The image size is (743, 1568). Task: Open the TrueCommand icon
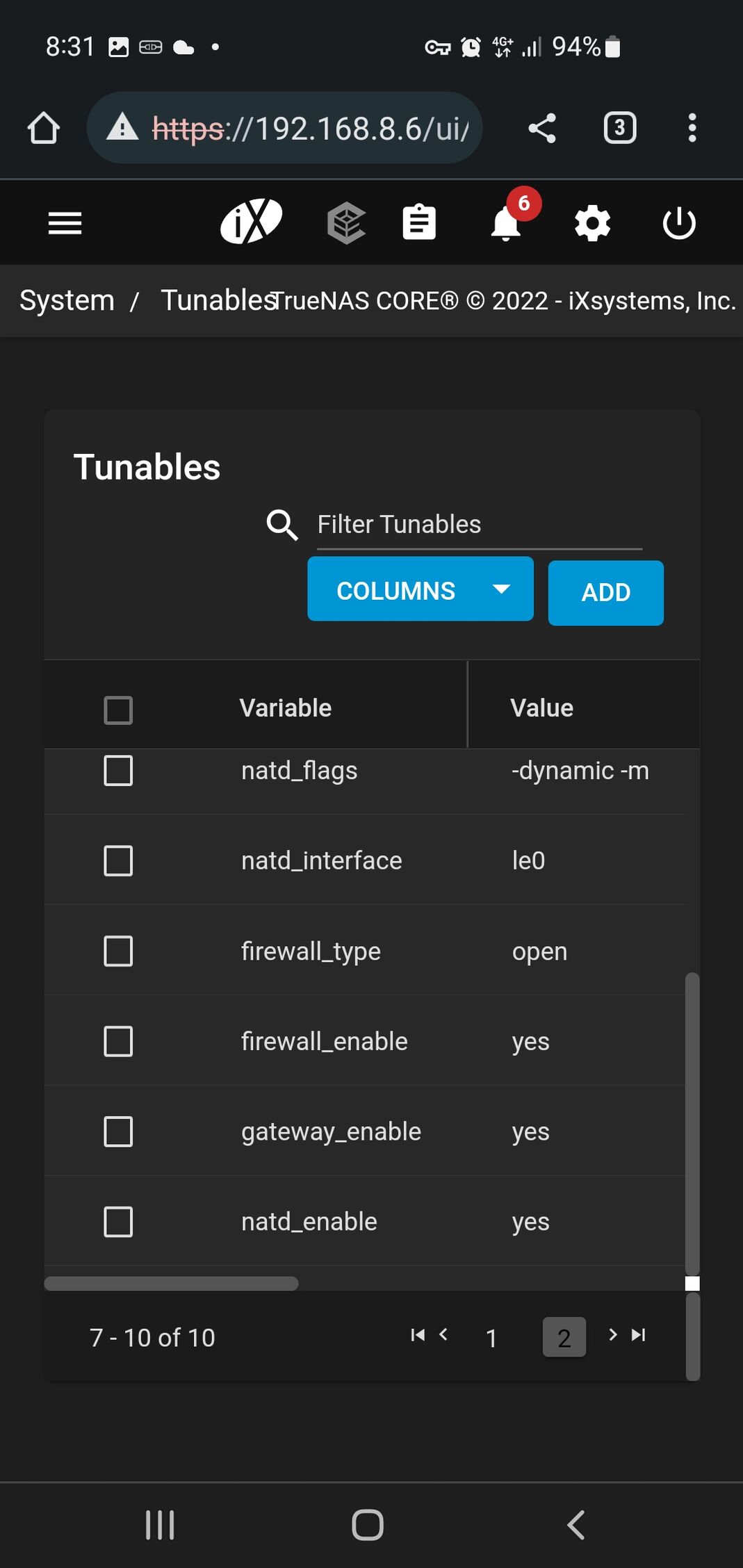pyautogui.click(x=346, y=223)
